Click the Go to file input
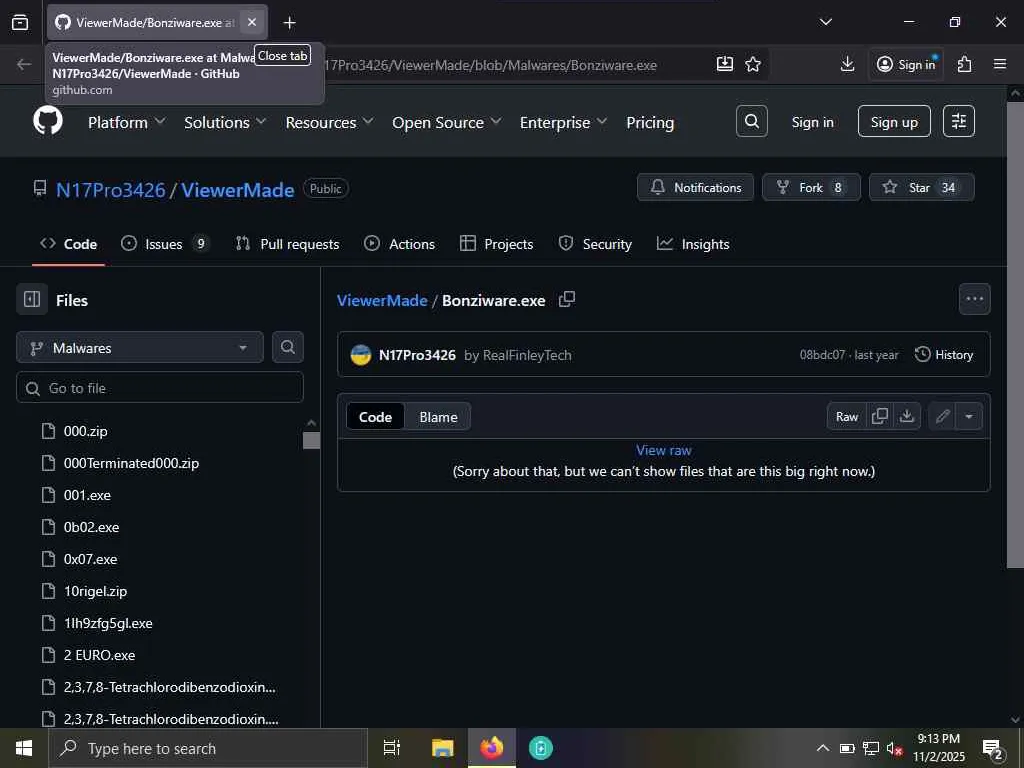This screenshot has width=1024, height=768. tap(160, 388)
